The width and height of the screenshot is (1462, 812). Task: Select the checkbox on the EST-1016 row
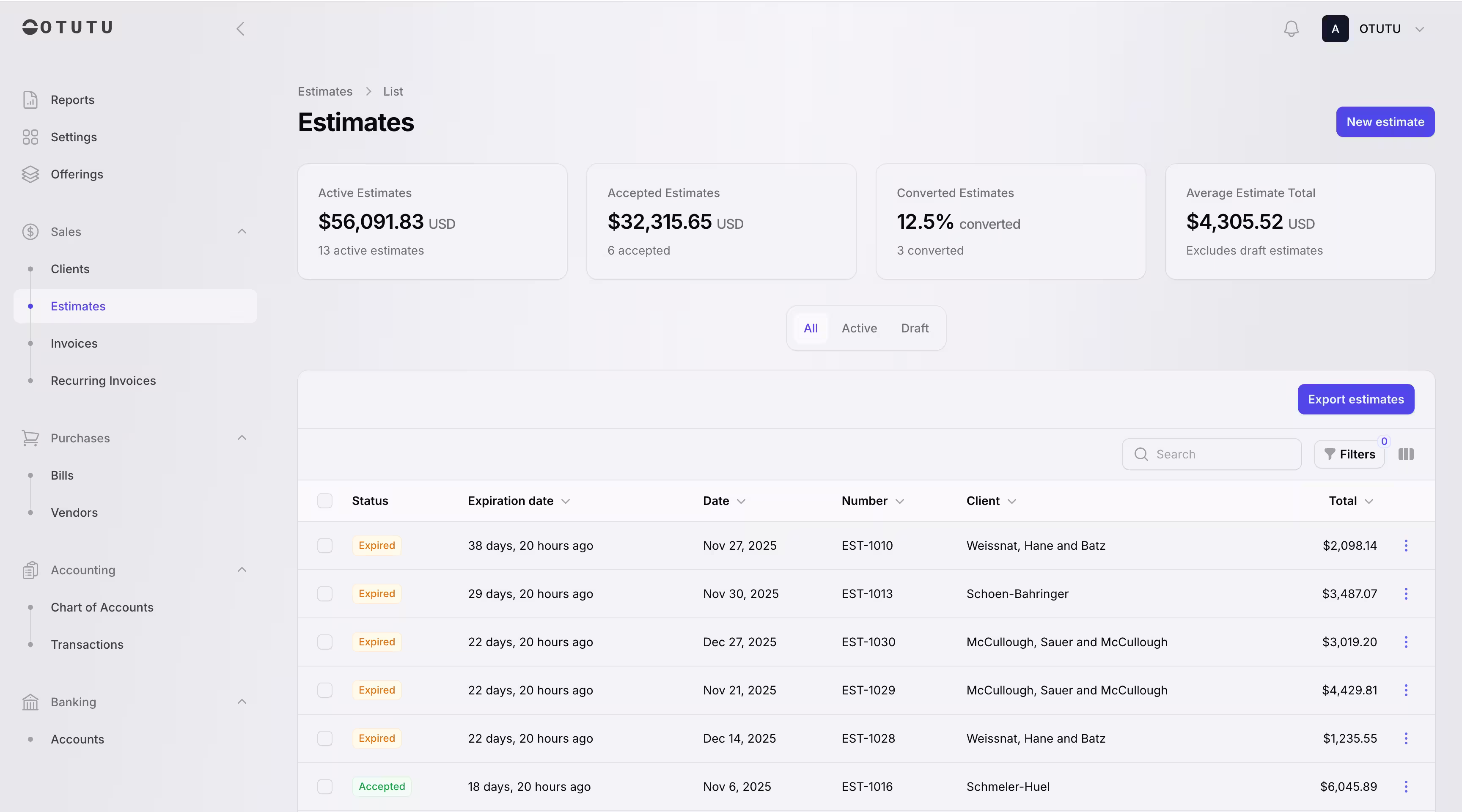(325, 787)
